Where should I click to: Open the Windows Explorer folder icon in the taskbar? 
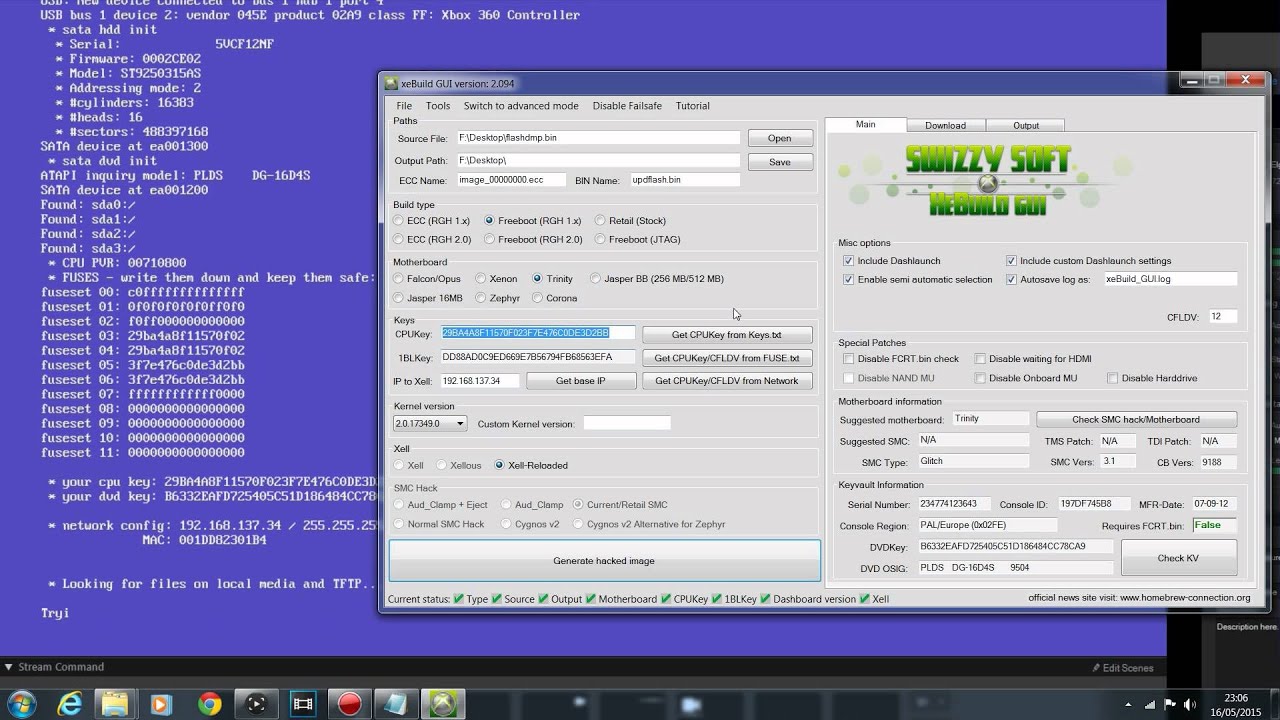pos(114,704)
